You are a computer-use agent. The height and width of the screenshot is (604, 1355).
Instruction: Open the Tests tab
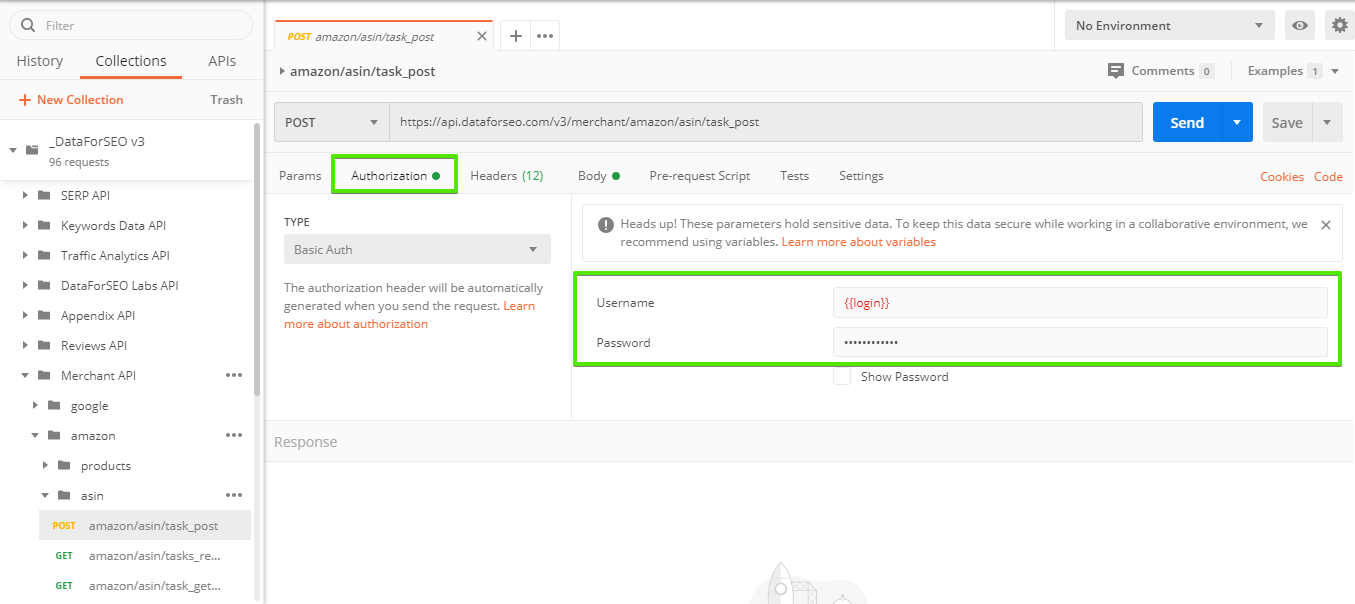pos(795,176)
